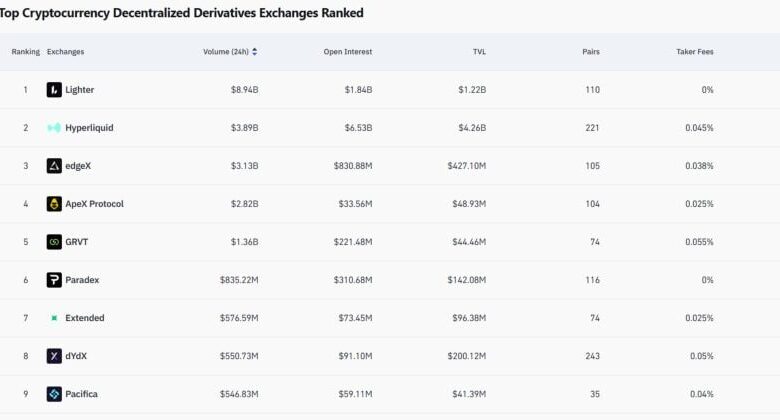This screenshot has width=780, height=420.
Task: Open the Hyperliquid exchange name link
Action: tap(91, 128)
